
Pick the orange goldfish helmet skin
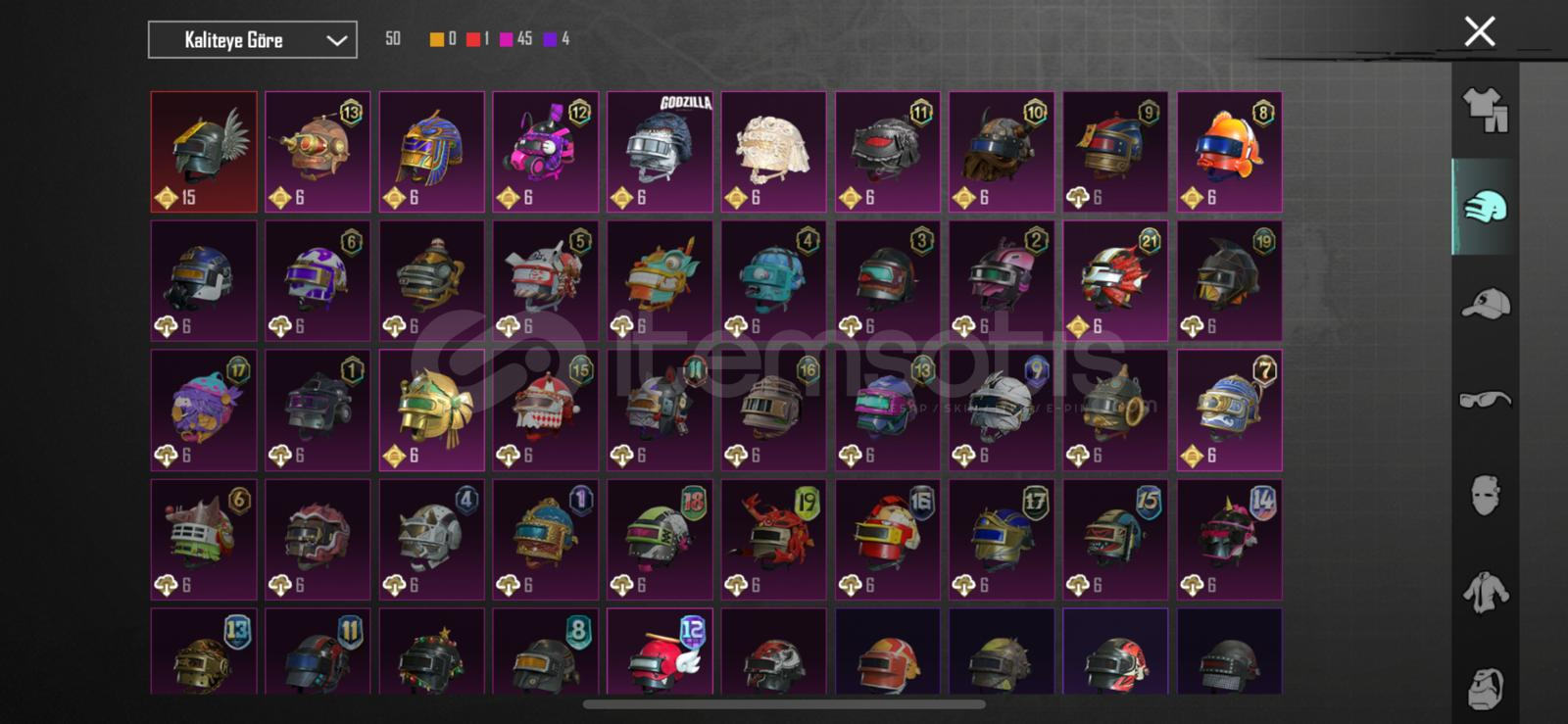click(1229, 152)
